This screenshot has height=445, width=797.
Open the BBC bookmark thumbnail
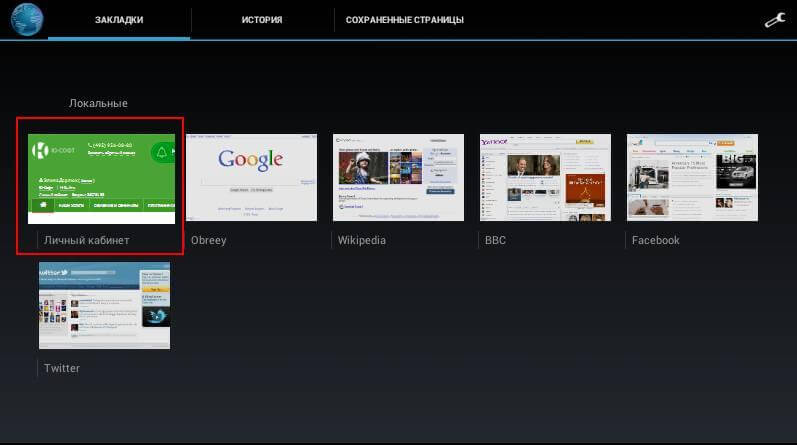545,177
